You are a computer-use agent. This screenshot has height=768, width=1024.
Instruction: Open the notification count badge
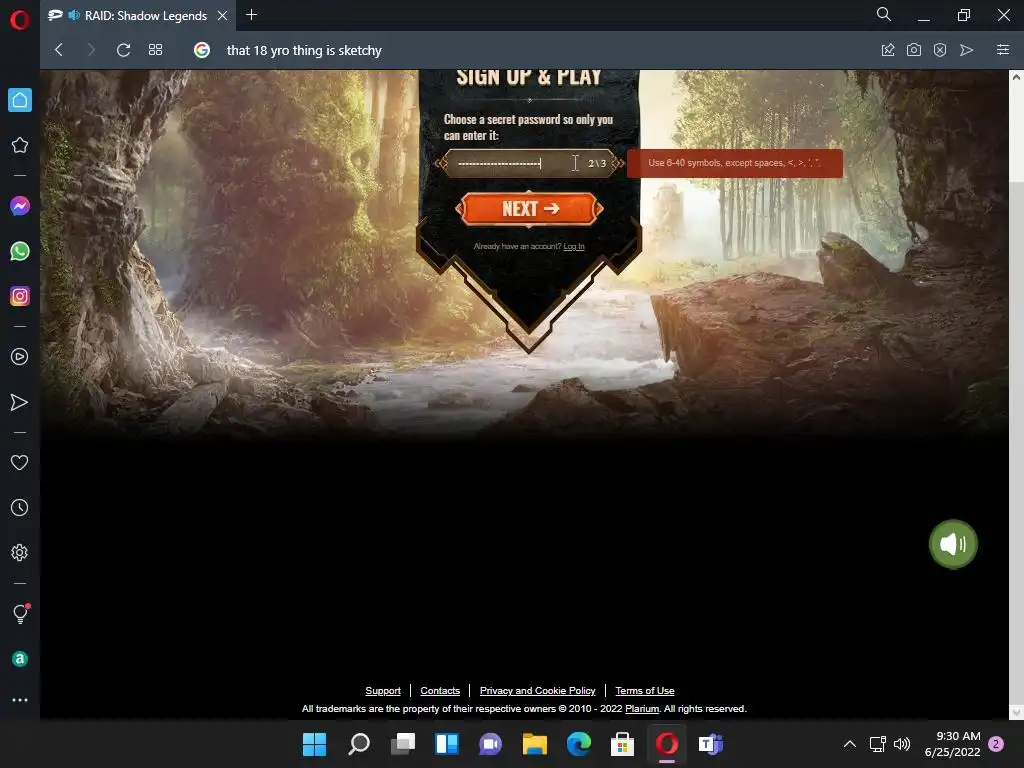pos(996,744)
